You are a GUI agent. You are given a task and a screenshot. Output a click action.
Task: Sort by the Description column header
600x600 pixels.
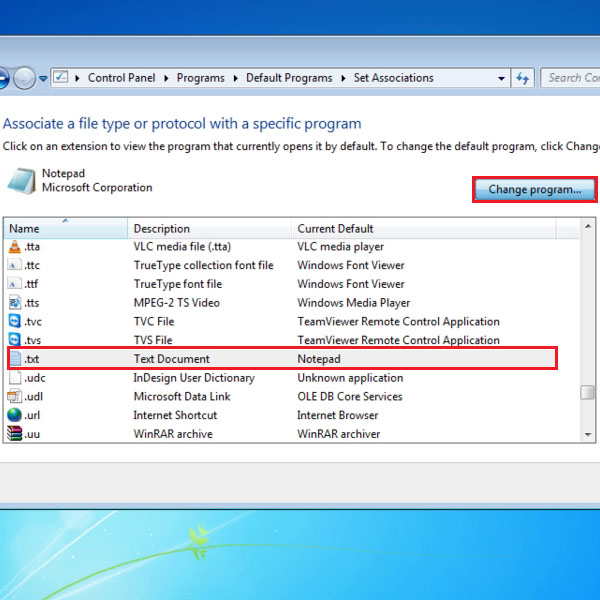pos(209,228)
